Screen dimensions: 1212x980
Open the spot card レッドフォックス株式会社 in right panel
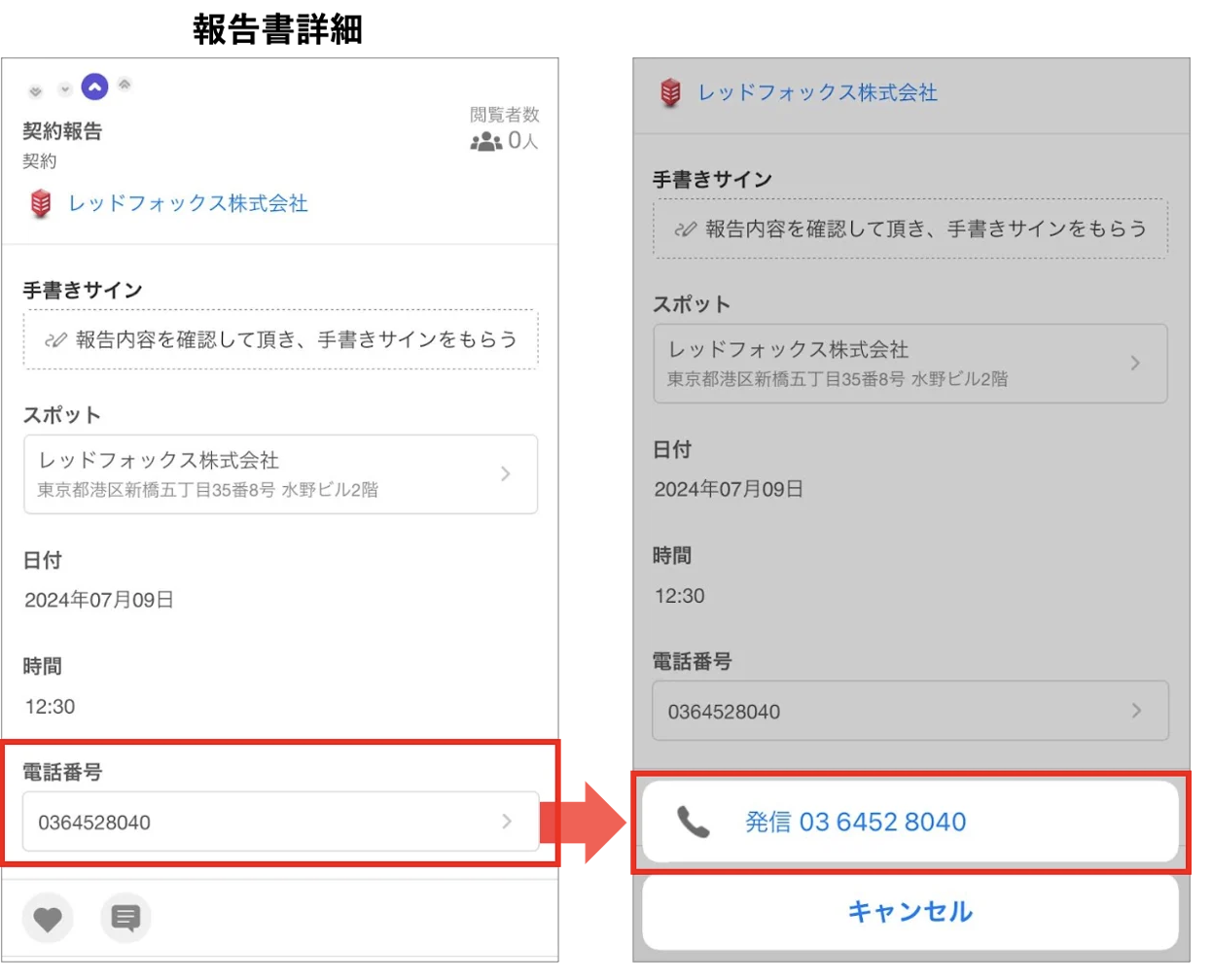tap(910, 364)
